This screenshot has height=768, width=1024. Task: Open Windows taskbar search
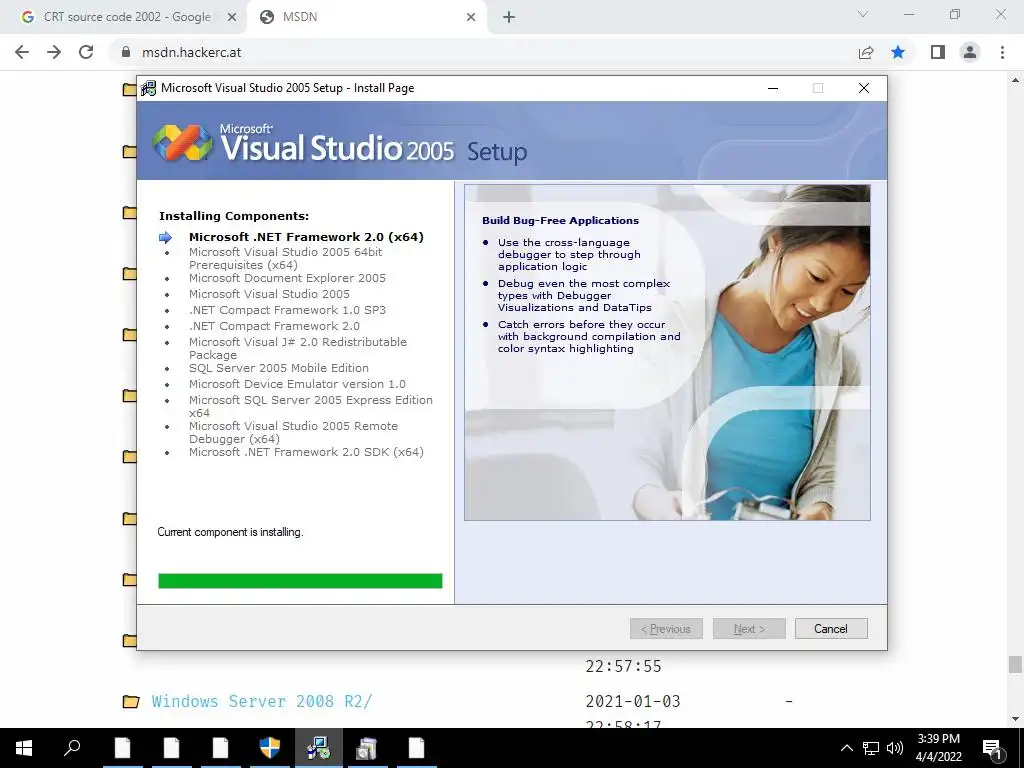pos(72,748)
